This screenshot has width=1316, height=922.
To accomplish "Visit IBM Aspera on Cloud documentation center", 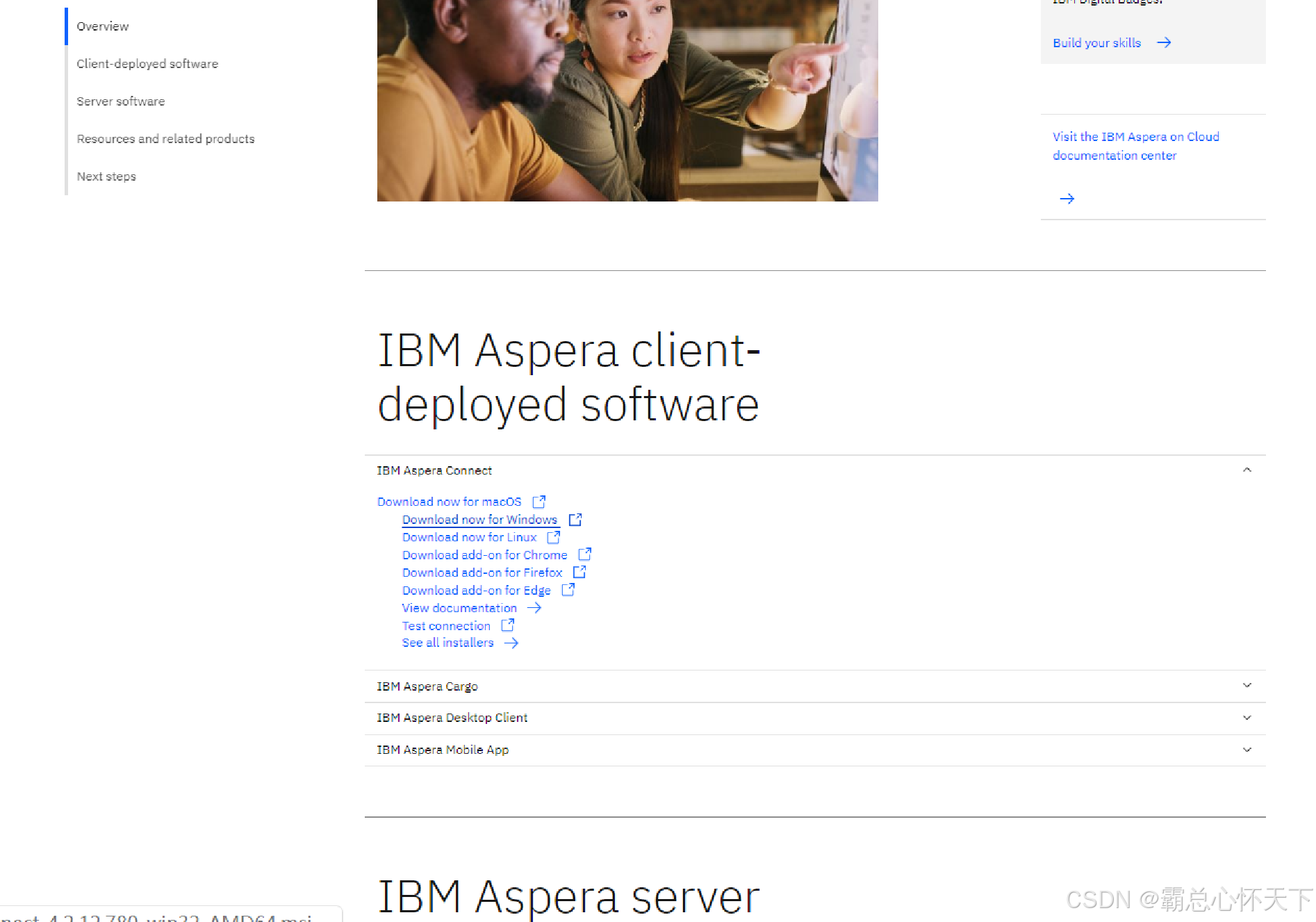I will tap(1135, 146).
